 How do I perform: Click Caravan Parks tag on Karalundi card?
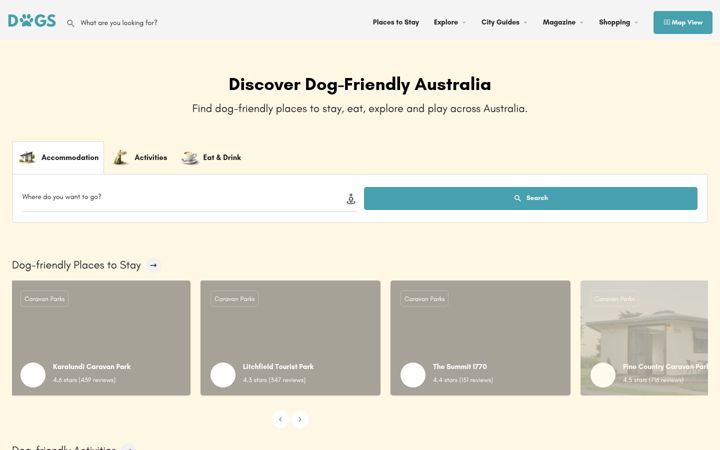pos(45,299)
